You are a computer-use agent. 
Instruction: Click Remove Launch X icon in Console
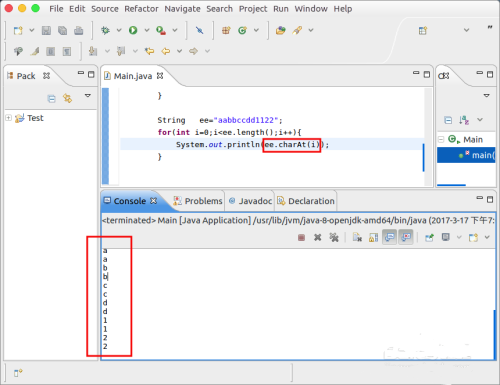pyautogui.click(x=318, y=237)
